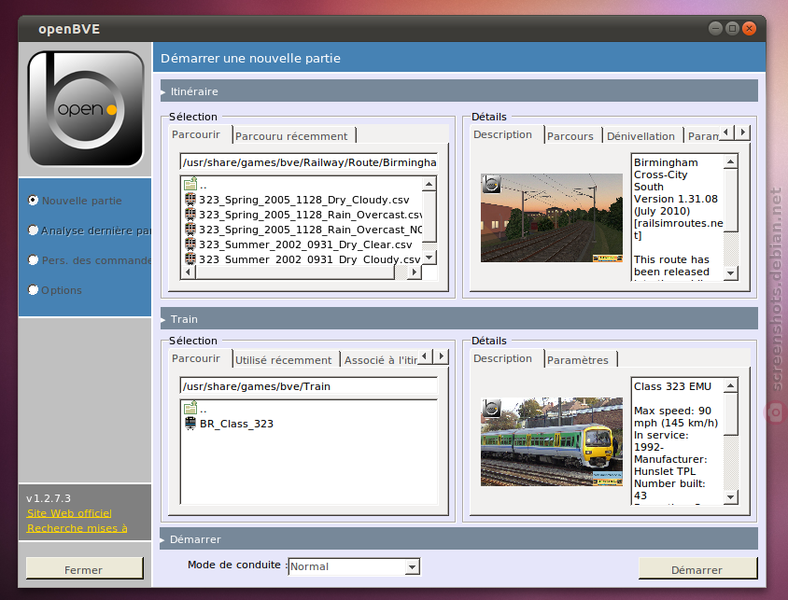Click the parent folder icon in train list
Image resolution: width=788 pixels, height=600 pixels.
point(190,408)
